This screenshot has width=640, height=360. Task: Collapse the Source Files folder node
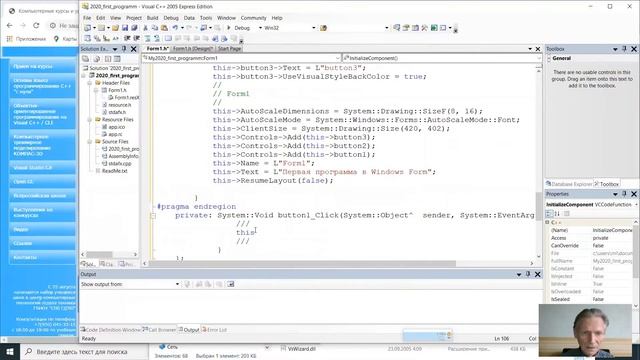click(89, 142)
